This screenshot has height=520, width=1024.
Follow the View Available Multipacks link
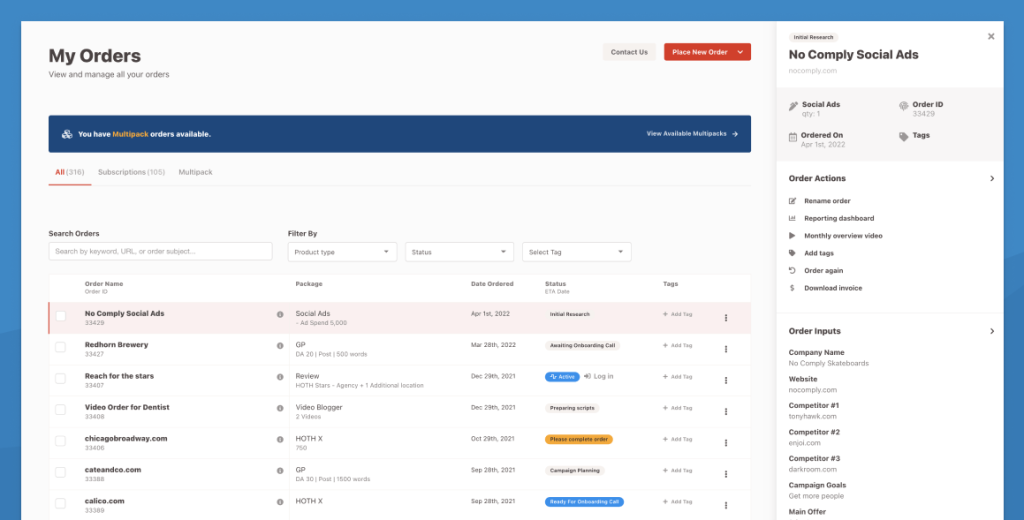(x=692, y=133)
